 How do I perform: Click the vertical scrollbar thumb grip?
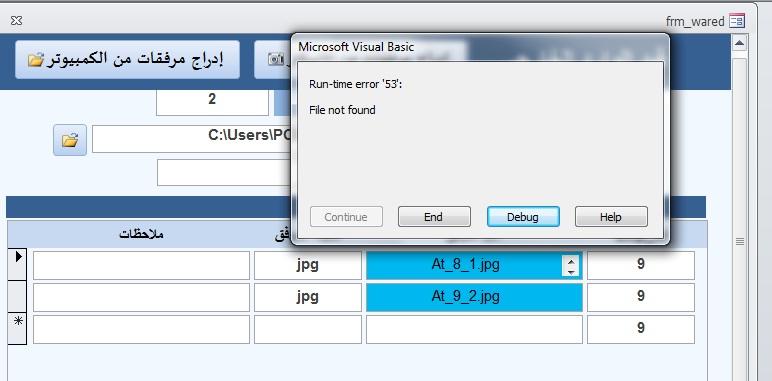point(740,241)
